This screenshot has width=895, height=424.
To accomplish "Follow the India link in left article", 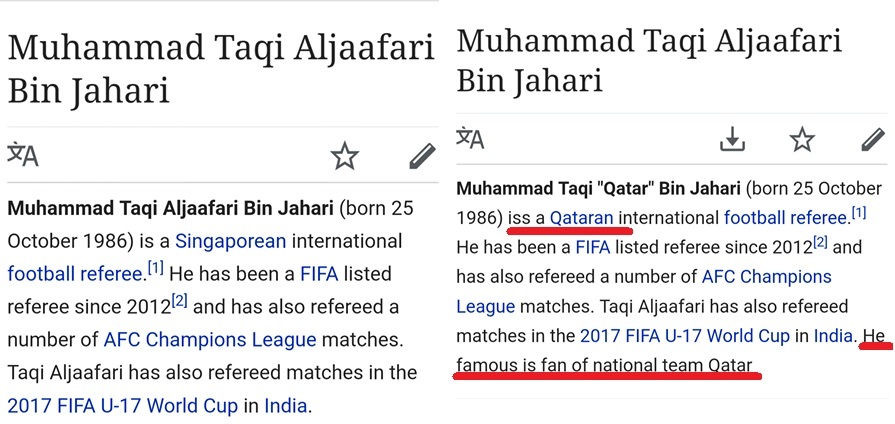I will pos(286,406).
